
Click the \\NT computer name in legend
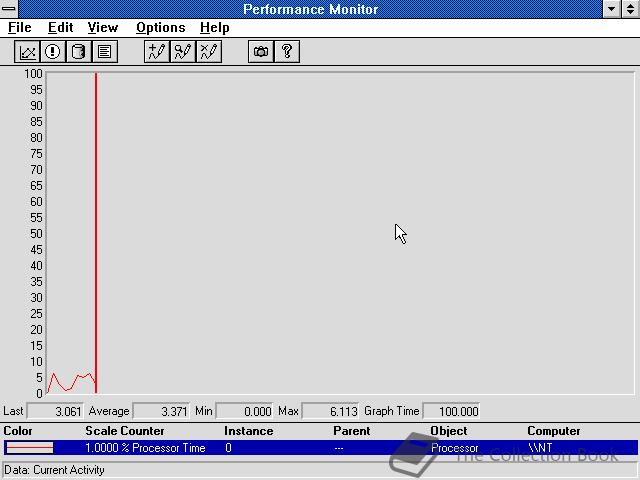(540, 448)
